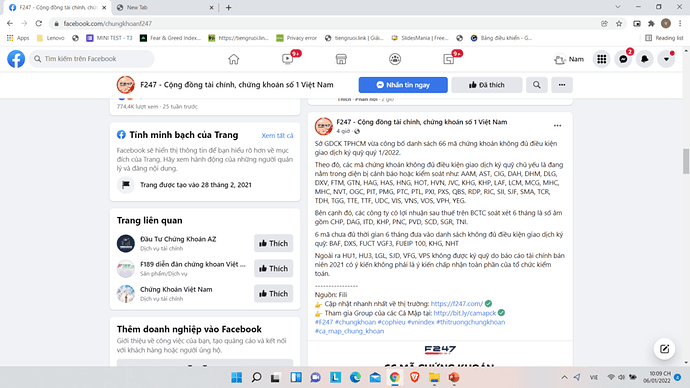Open the Messenger icon with notification badge

623,59
